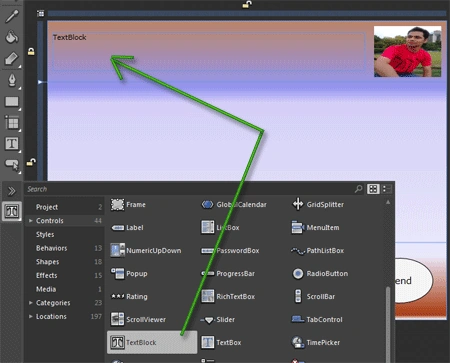Open the Shapes assets category

[65, 262]
